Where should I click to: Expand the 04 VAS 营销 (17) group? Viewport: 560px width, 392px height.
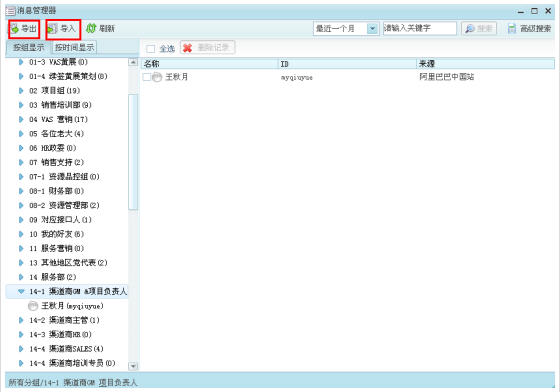[21, 119]
